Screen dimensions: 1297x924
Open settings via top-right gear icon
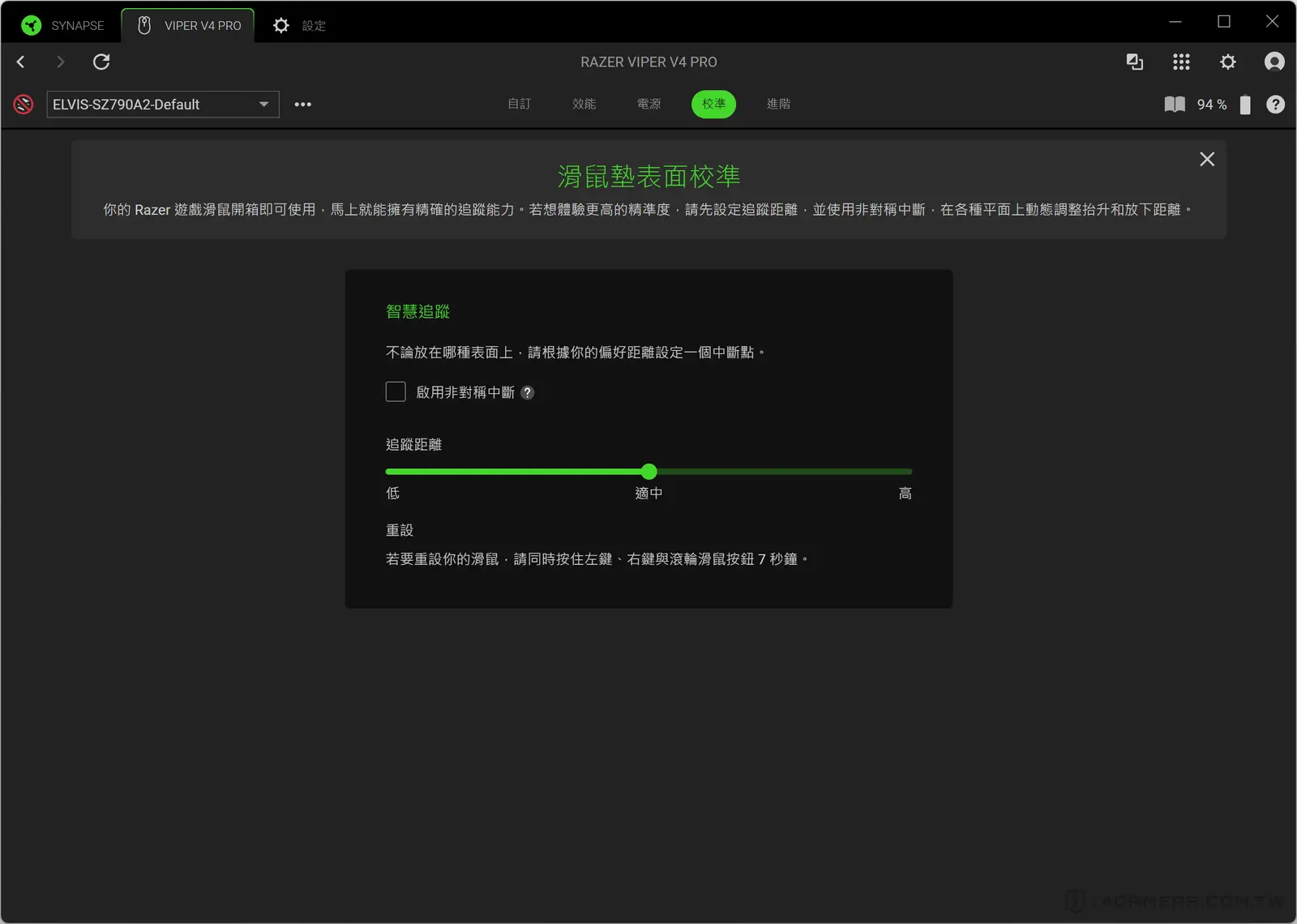click(1228, 62)
